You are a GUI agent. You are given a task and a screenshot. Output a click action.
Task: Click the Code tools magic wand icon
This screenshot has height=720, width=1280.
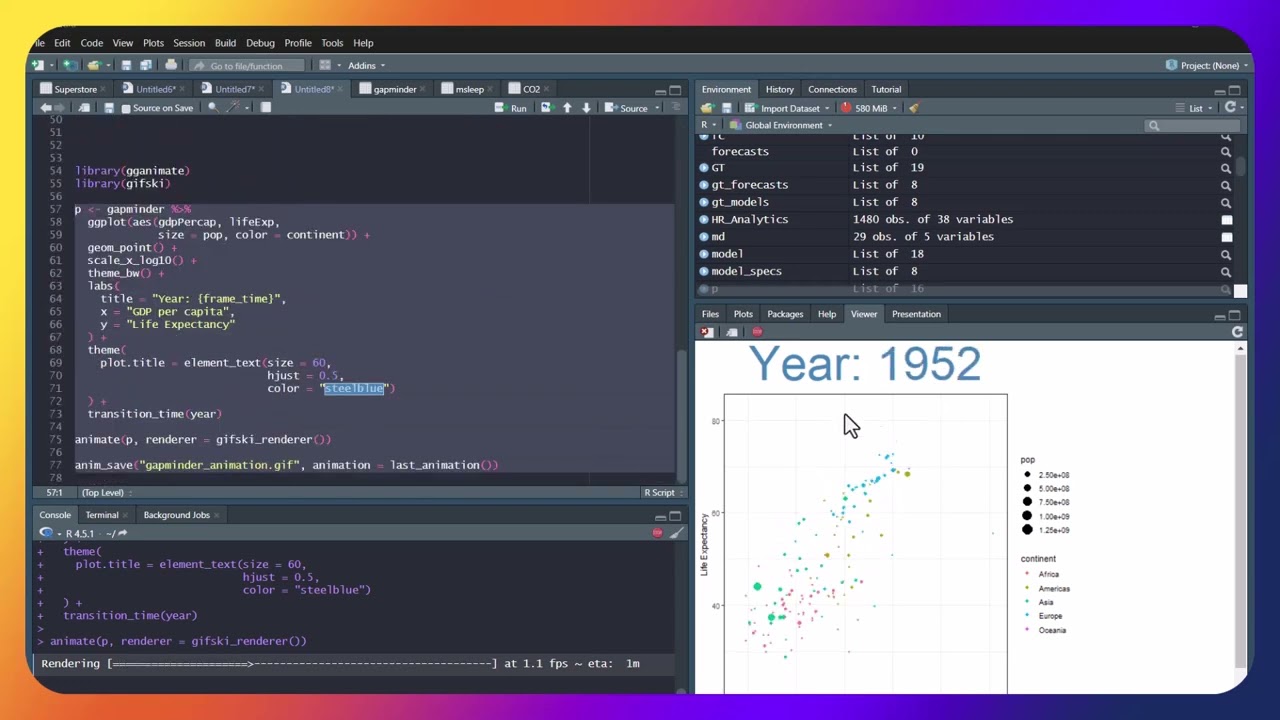(x=233, y=108)
